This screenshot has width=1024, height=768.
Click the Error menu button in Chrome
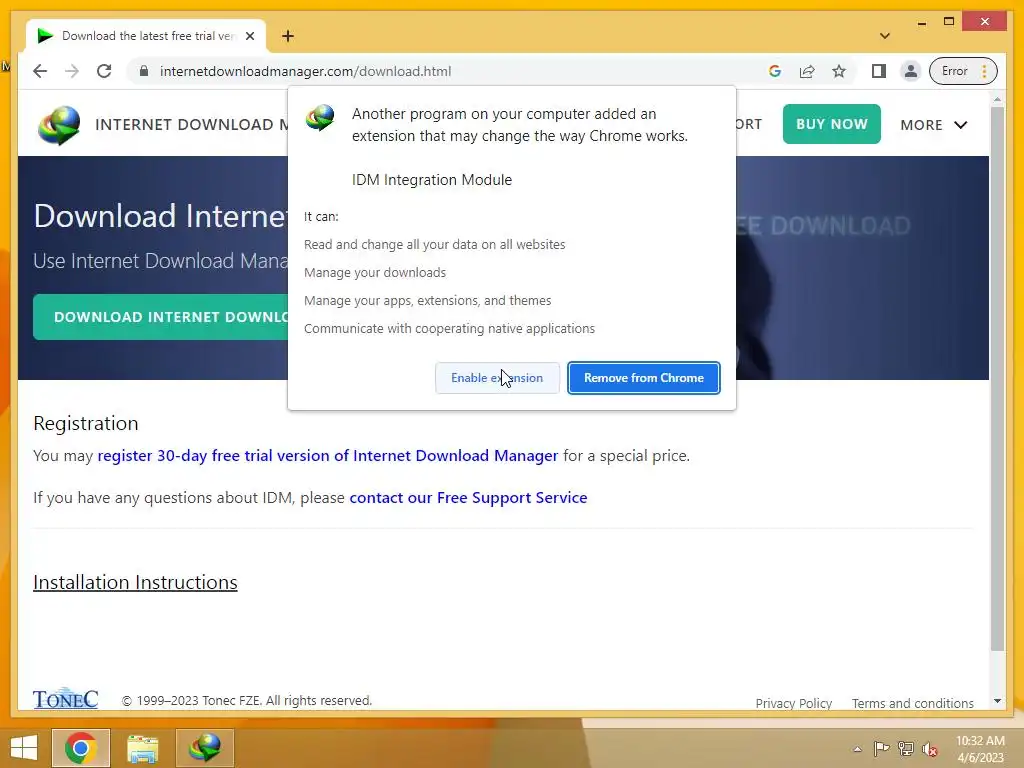(x=963, y=71)
